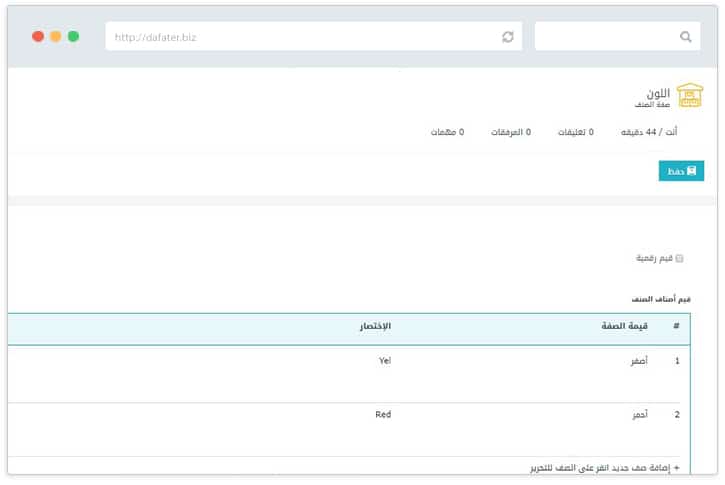Select the أصفر attribute value cell
The image size is (725, 485).
coord(637,360)
